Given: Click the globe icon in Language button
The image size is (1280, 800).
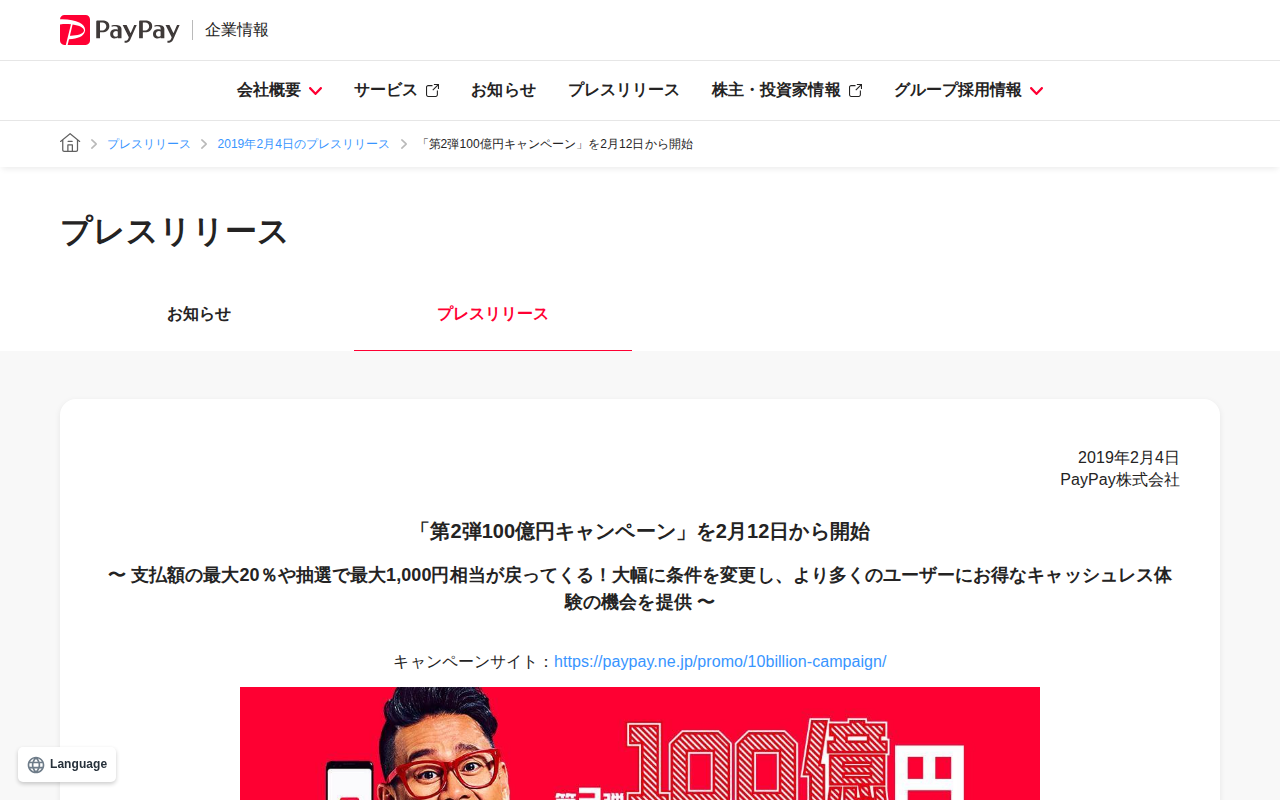Looking at the screenshot, I should tap(36, 765).
